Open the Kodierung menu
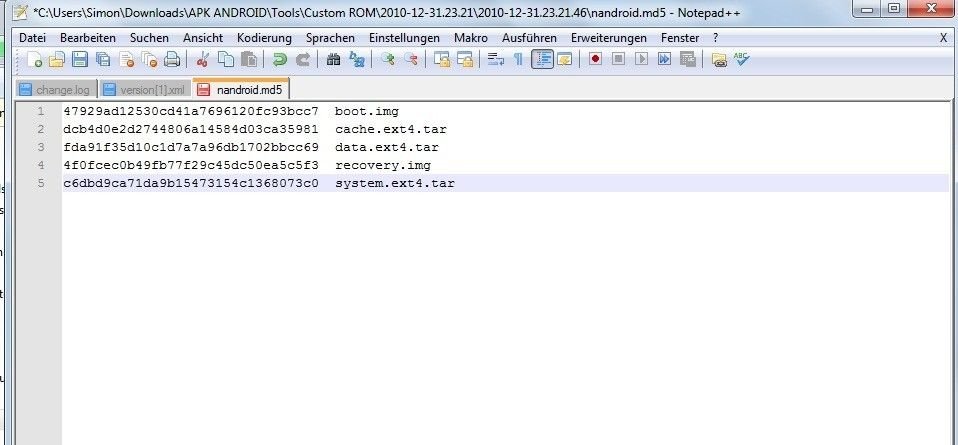The image size is (958, 445). click(x=264, y=38)
